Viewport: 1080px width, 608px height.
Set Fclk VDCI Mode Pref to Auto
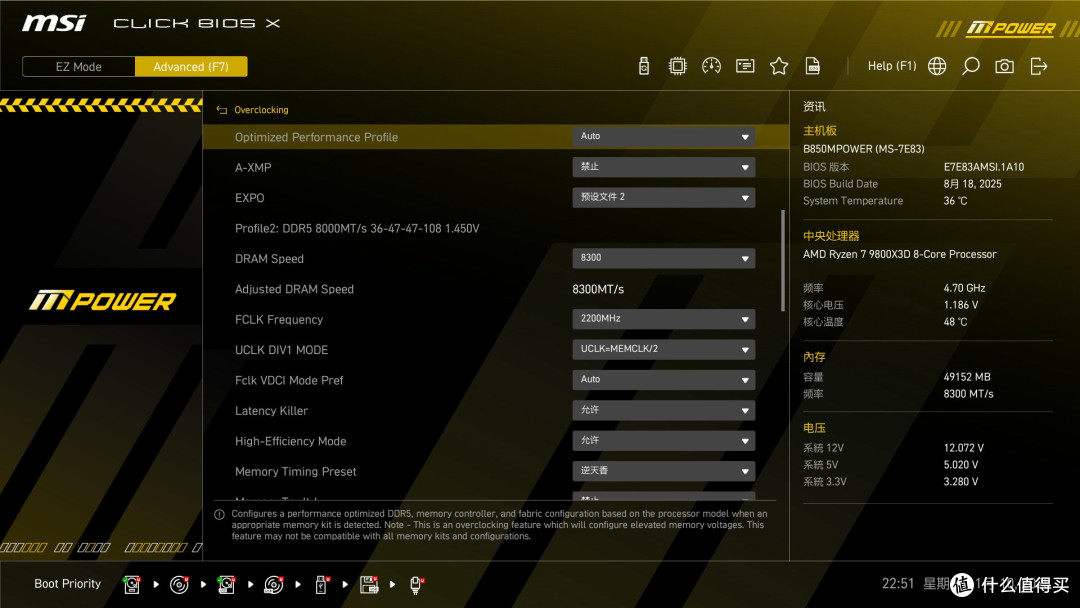(663, 379)
